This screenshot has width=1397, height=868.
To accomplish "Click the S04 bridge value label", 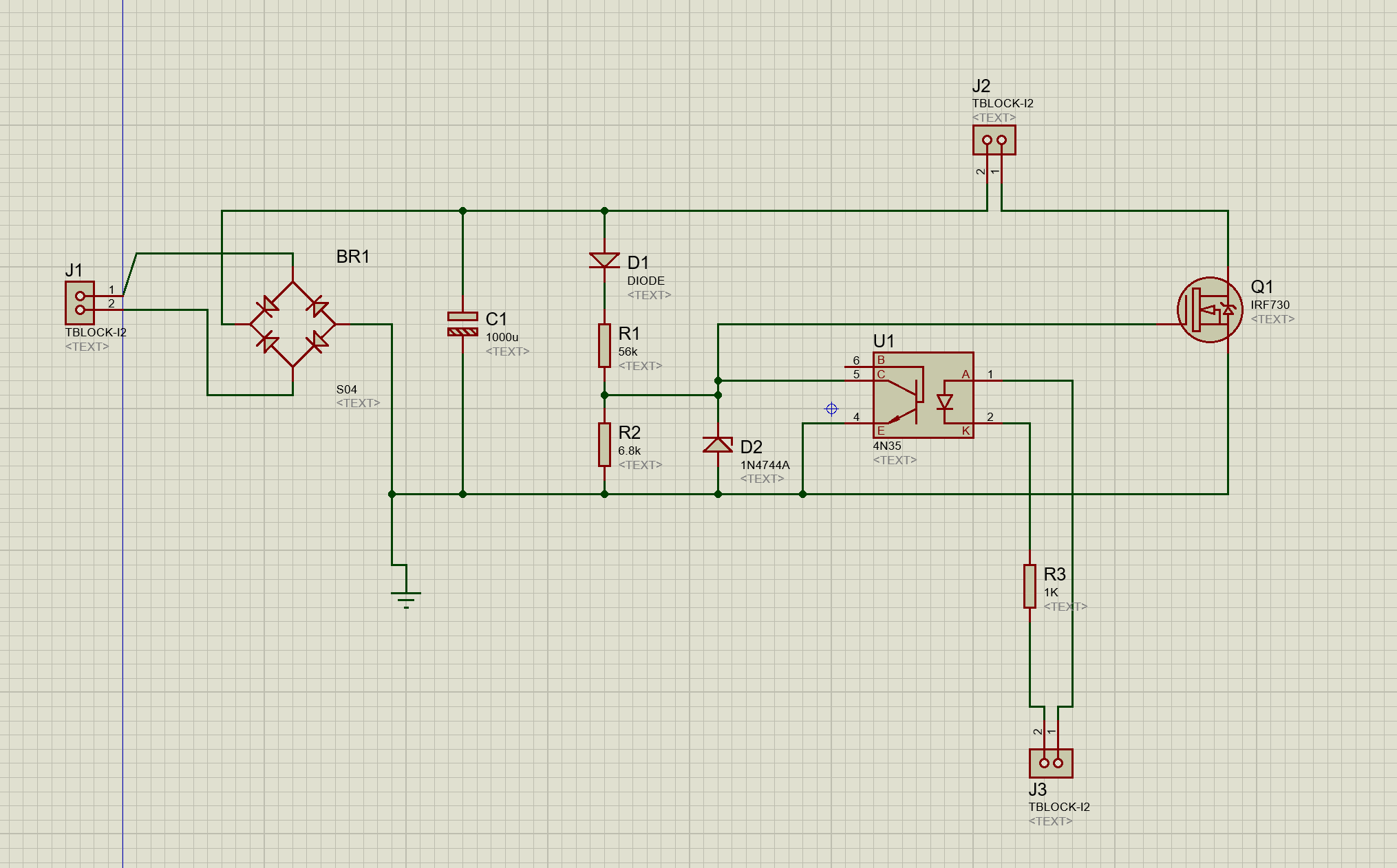I will pyautogui.click(x=346, y=389).
